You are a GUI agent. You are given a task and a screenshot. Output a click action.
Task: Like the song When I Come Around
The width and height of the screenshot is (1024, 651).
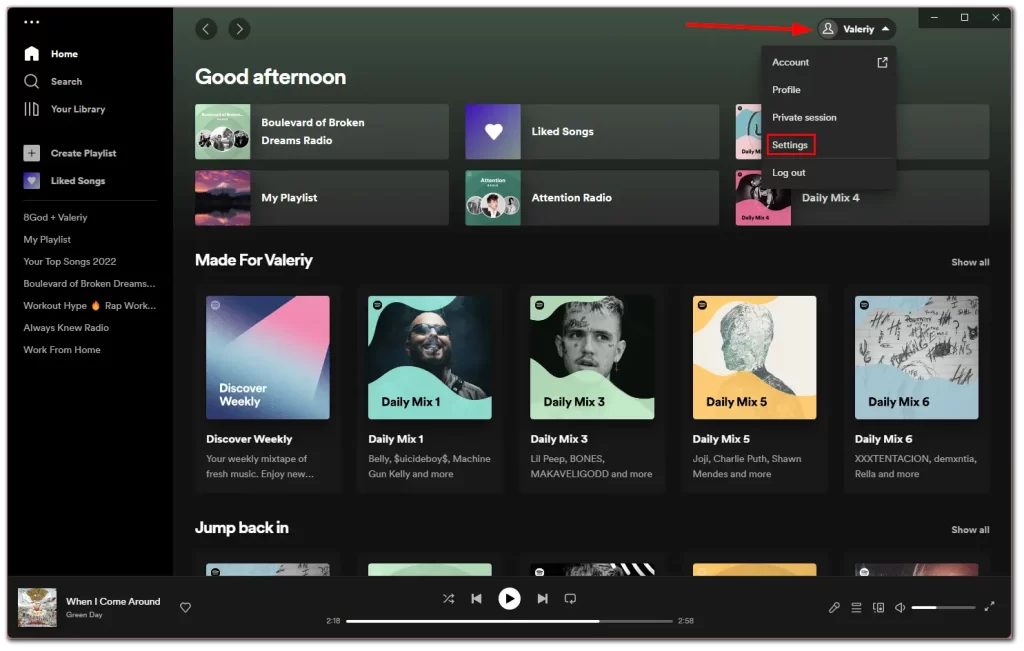pos(185,608)
